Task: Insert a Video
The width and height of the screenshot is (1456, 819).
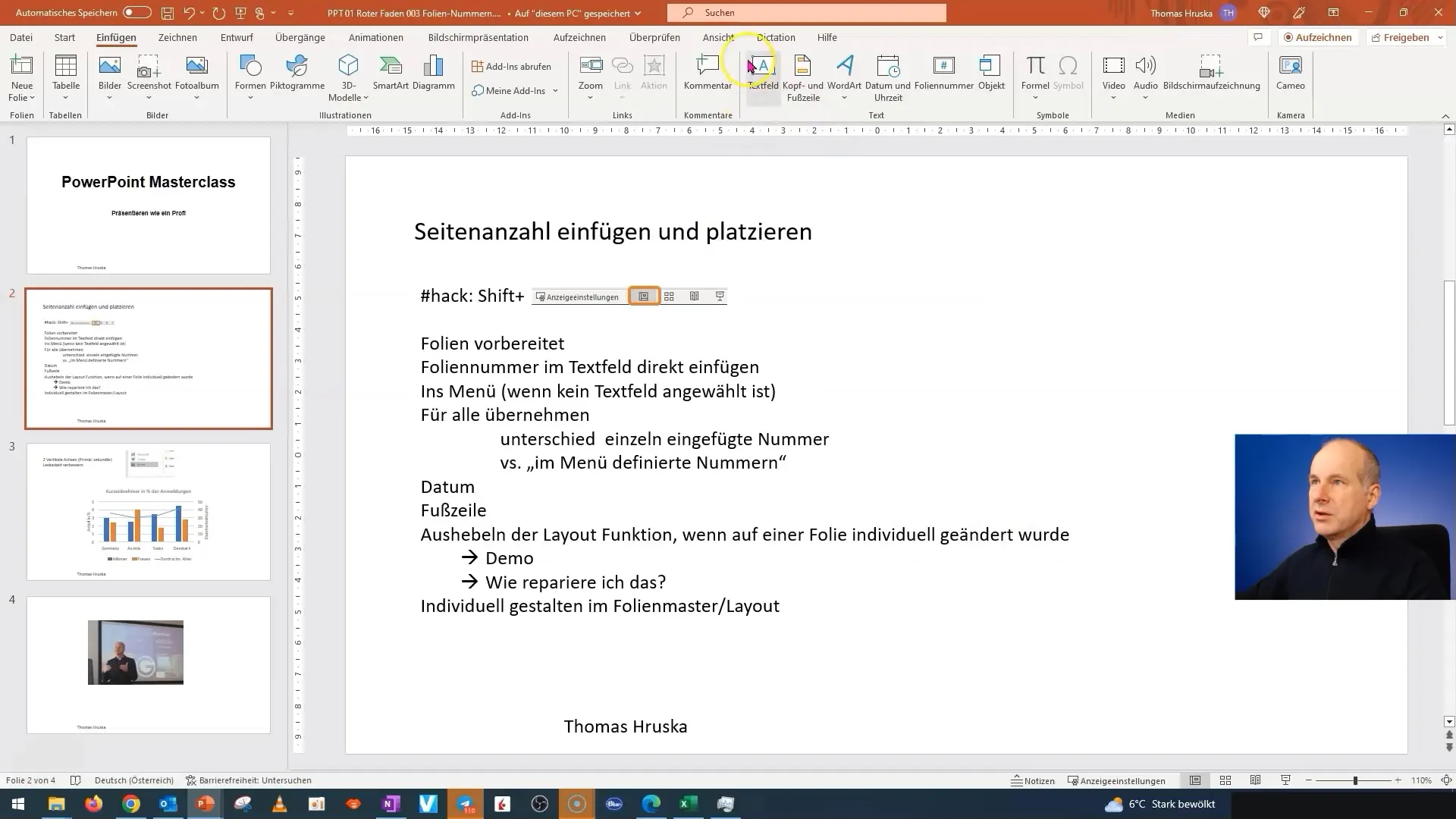Action: tap(1113, 77)
